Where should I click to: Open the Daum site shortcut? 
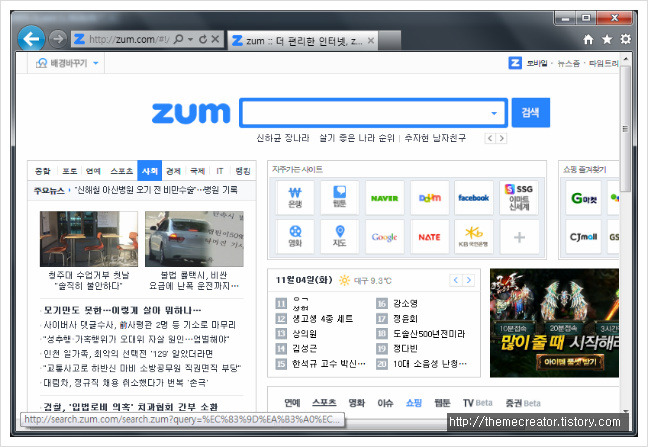tap(429, 197)
